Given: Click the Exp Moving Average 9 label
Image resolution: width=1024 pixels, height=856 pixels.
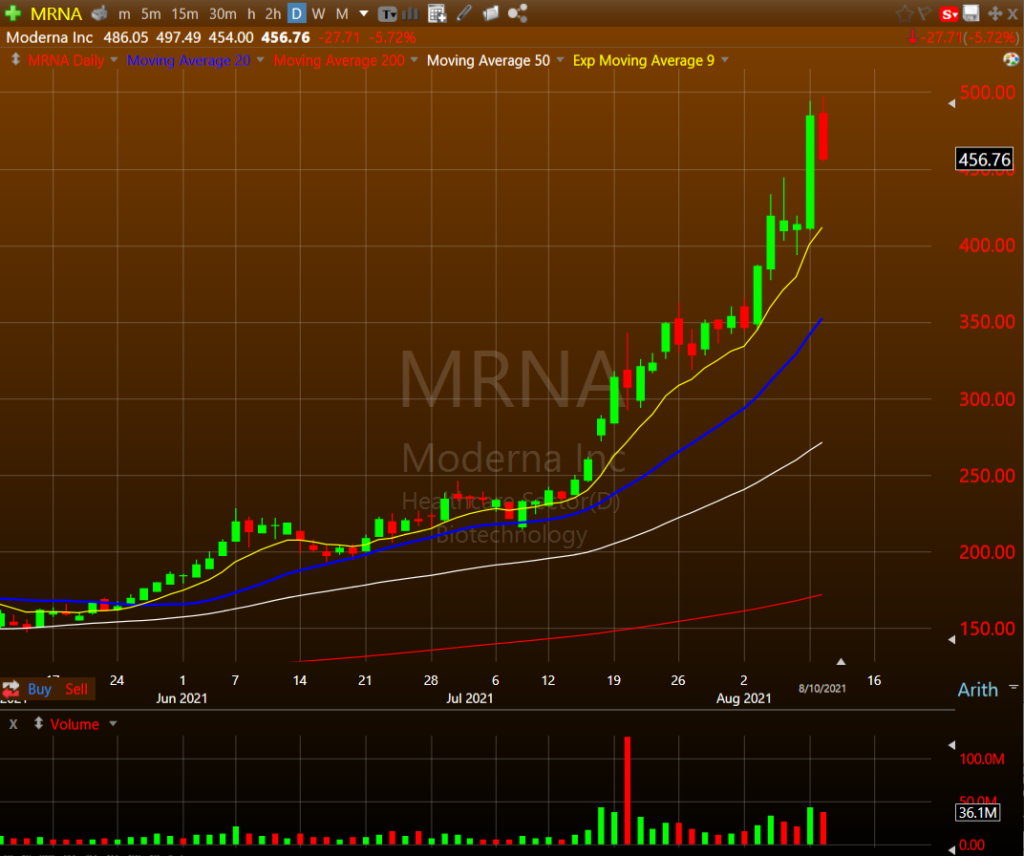Looking at the screenshot, I should pyautogui.click(x=644, y=61).
